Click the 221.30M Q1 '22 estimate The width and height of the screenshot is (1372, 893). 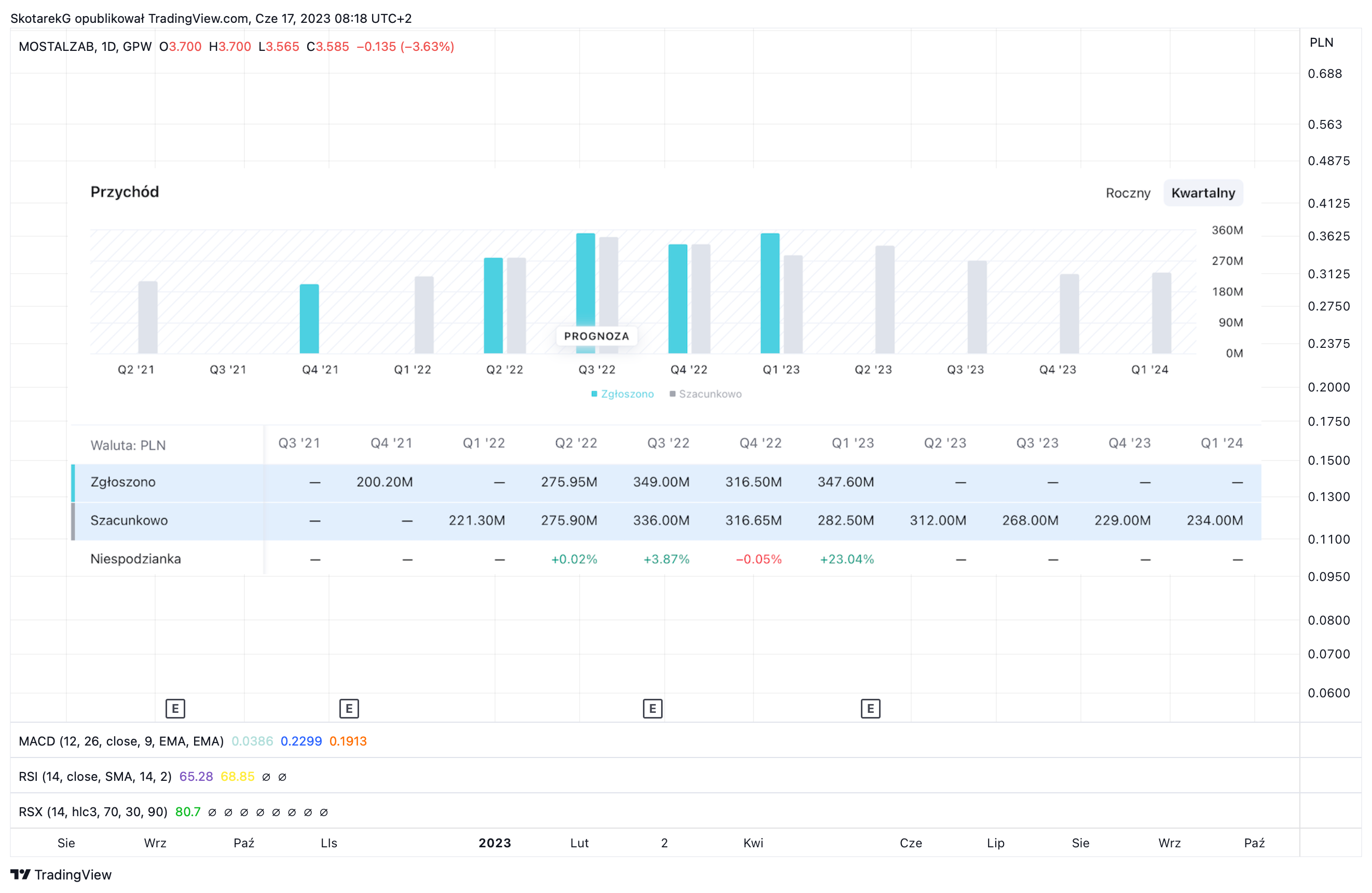pyautogui.click(x=477, y=520)
